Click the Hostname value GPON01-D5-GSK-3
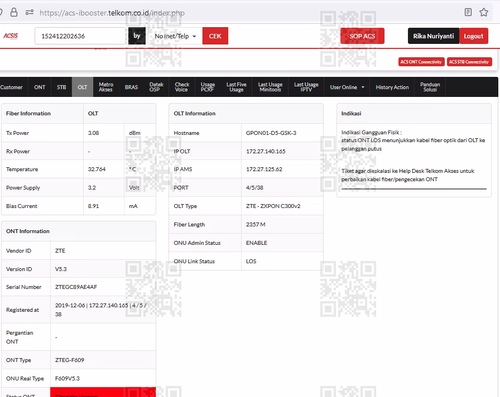The height and width of the screenshot is (397, 500). tap(271, 133)
